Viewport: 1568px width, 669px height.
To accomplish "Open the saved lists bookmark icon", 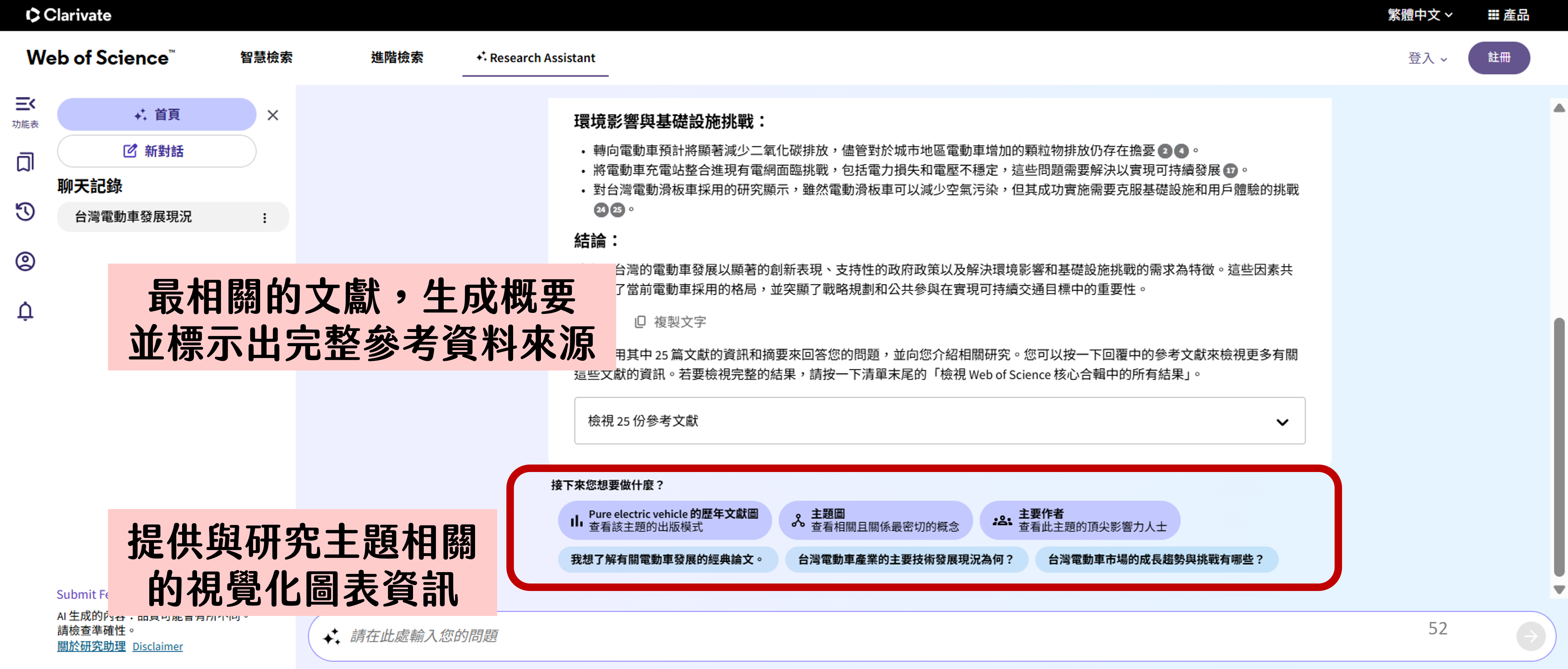I will [x=25, y=162].
